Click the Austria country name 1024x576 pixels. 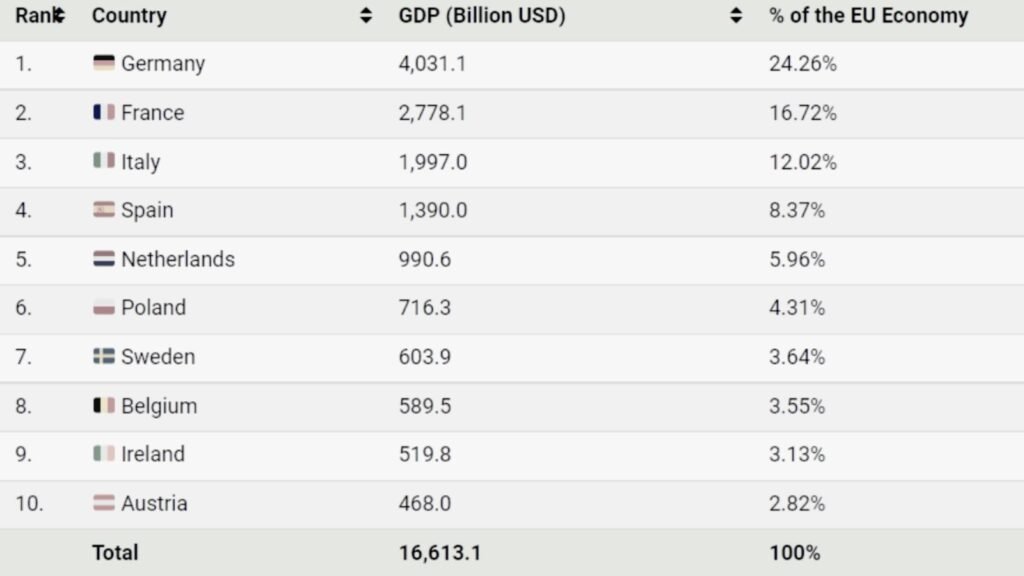click(154, 503)
